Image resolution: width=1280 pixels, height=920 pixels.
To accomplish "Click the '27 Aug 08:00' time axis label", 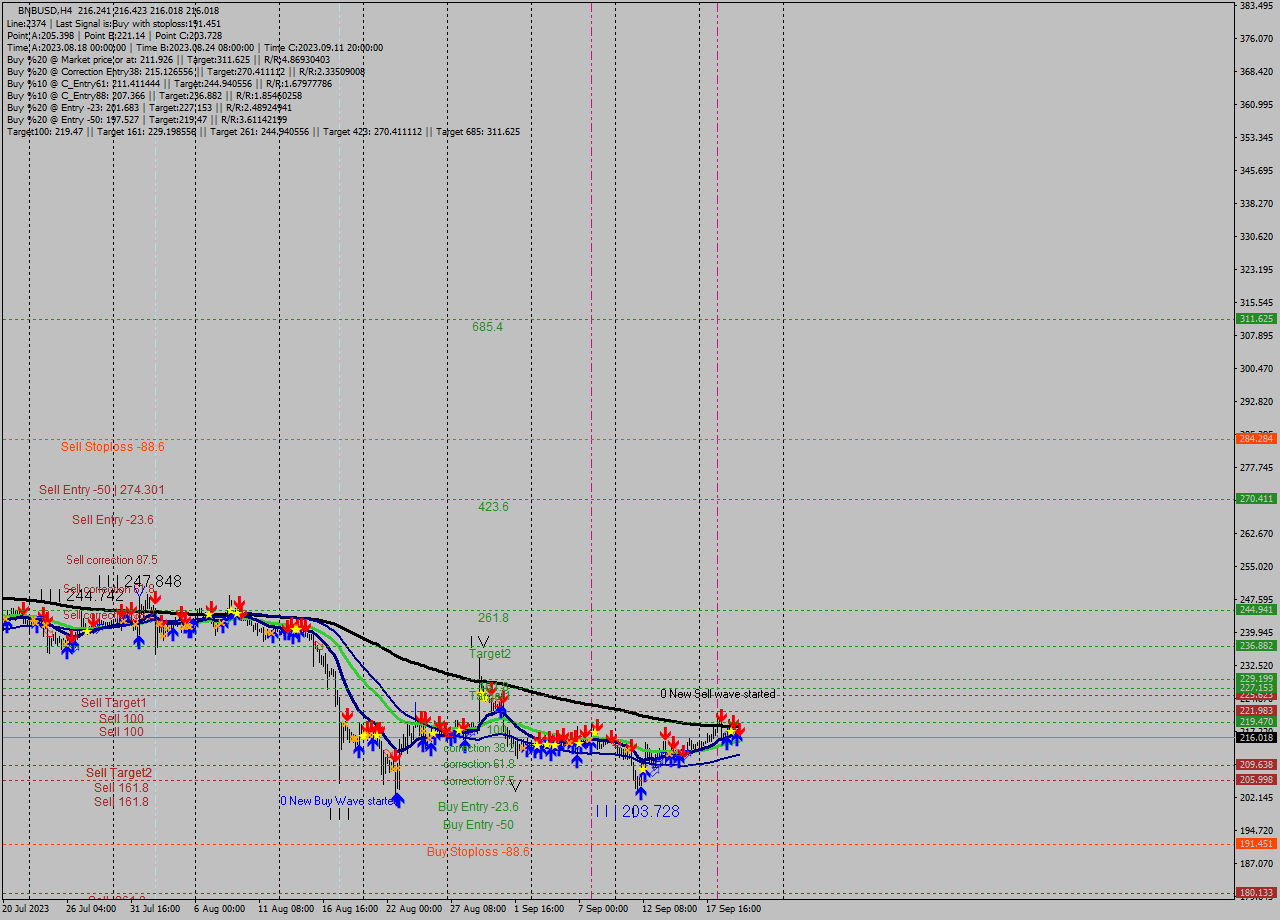I will [478, 909].
